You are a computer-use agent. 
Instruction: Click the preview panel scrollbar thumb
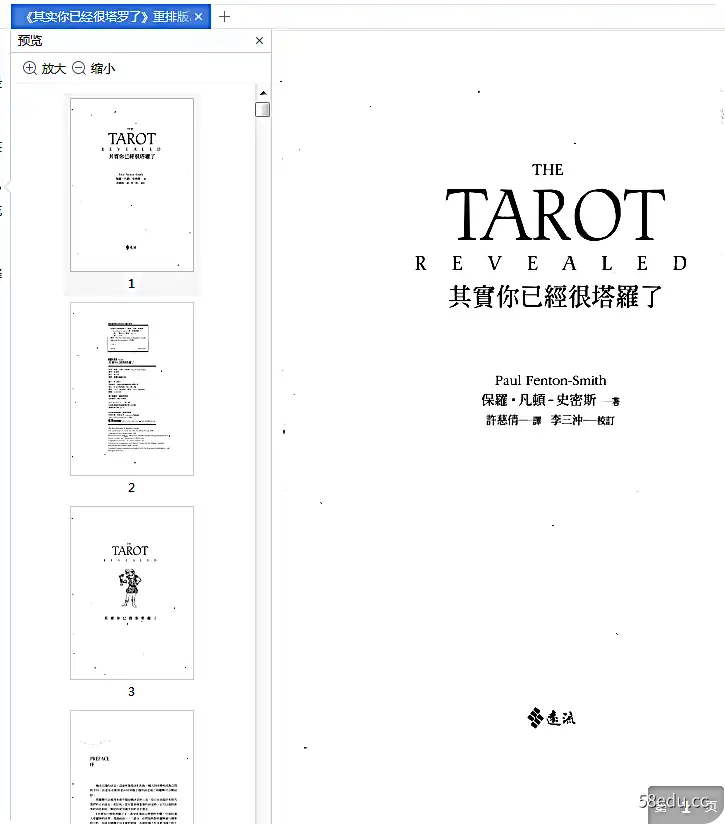pos(263,109)
